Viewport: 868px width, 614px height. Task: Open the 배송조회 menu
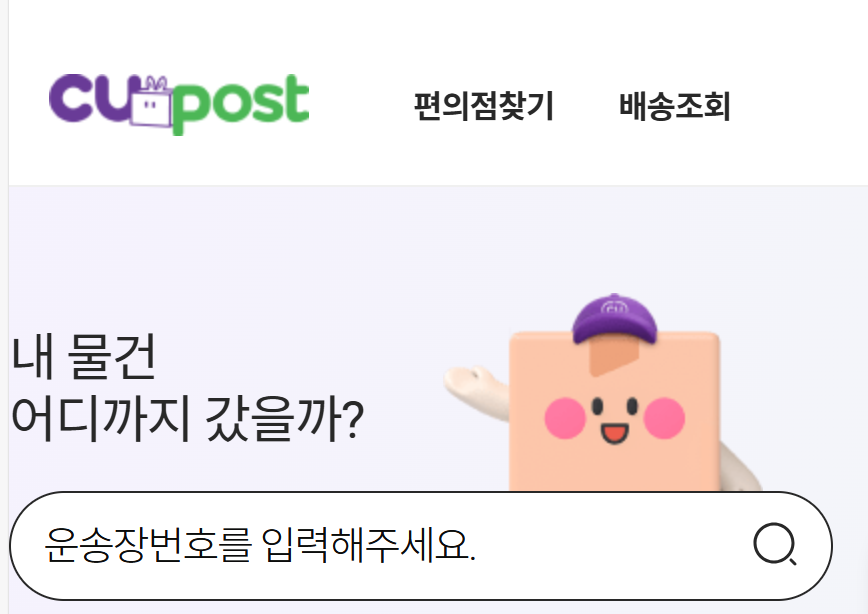[x=675, y=106]
